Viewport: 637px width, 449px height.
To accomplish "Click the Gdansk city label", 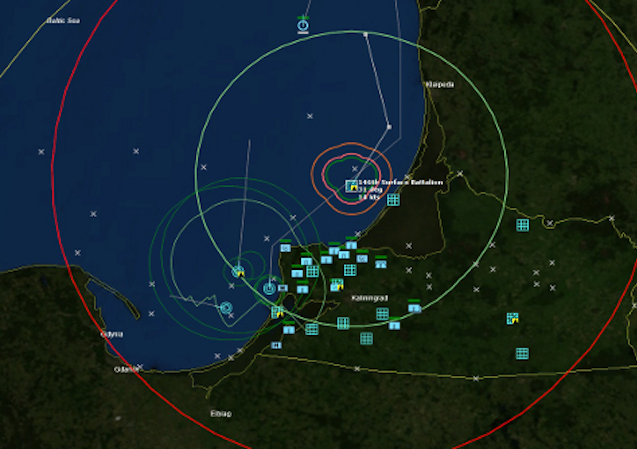I will (126, 369).
